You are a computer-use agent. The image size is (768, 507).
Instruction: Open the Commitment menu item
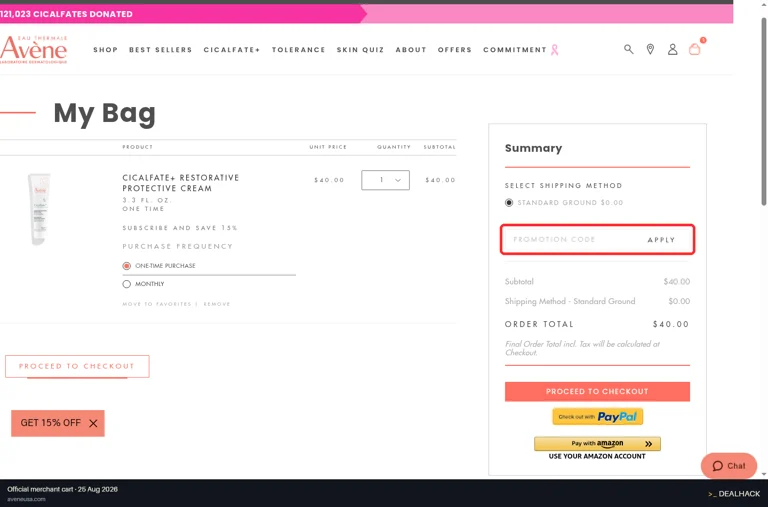tap(515, 50)
